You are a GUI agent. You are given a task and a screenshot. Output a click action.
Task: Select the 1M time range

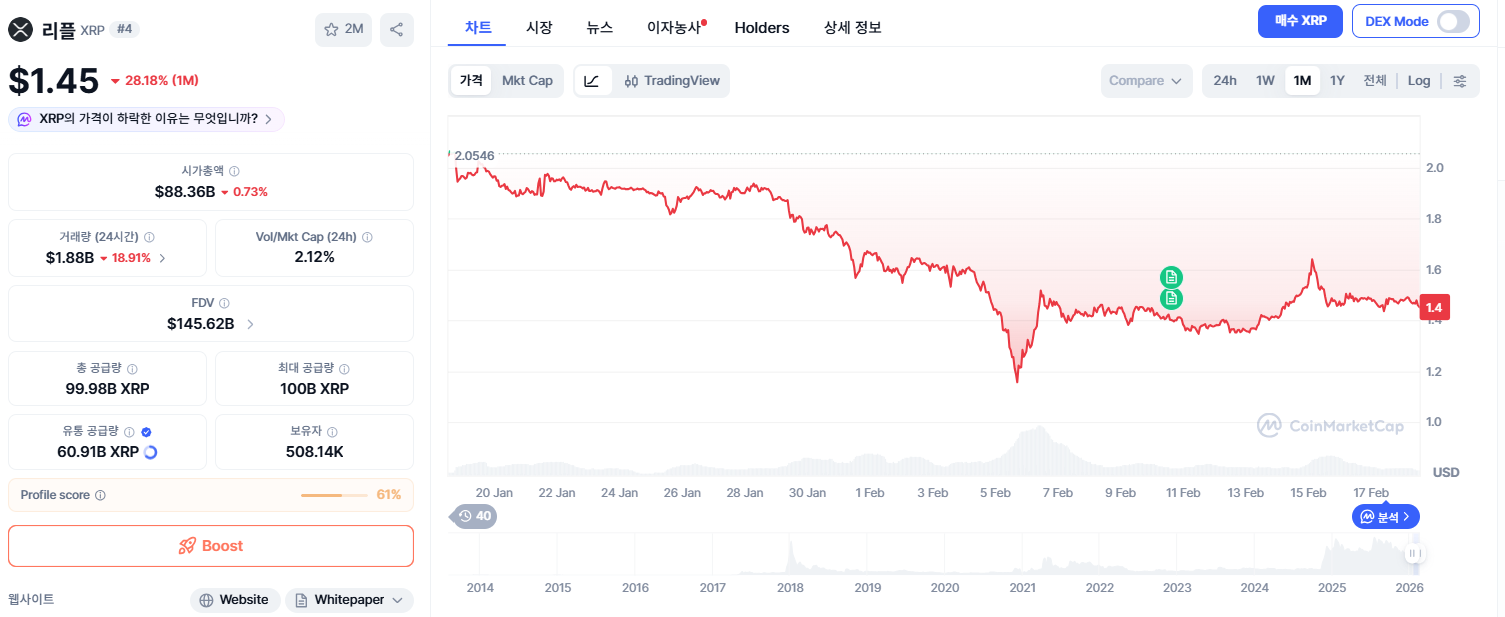tap(1302, 81)
